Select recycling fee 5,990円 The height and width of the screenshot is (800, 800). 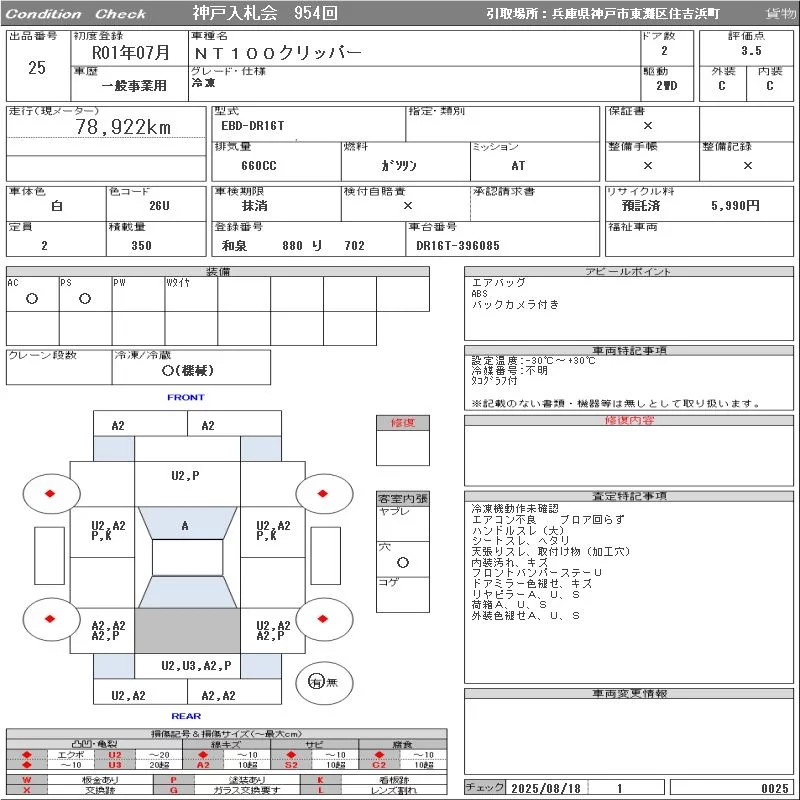pyautogui.click(x=735, y=206)
